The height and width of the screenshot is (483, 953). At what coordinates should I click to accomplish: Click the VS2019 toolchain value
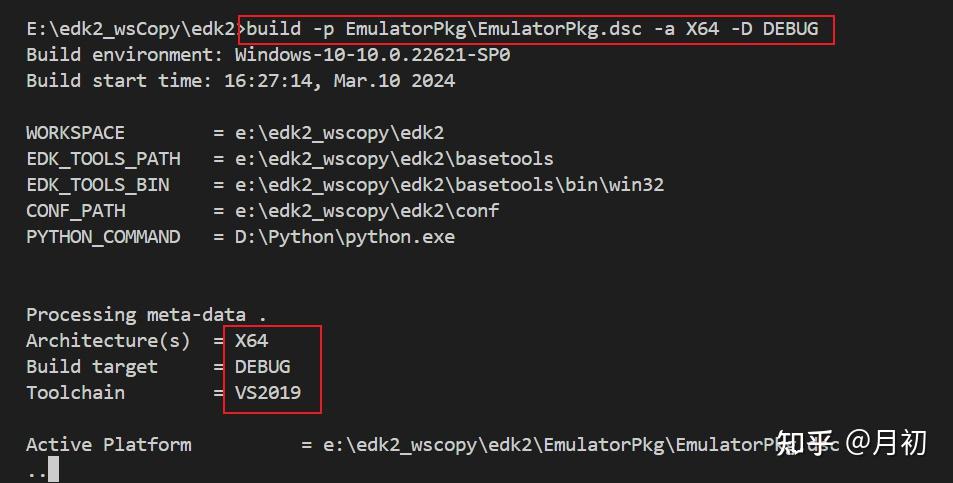(x=268, y=393)
